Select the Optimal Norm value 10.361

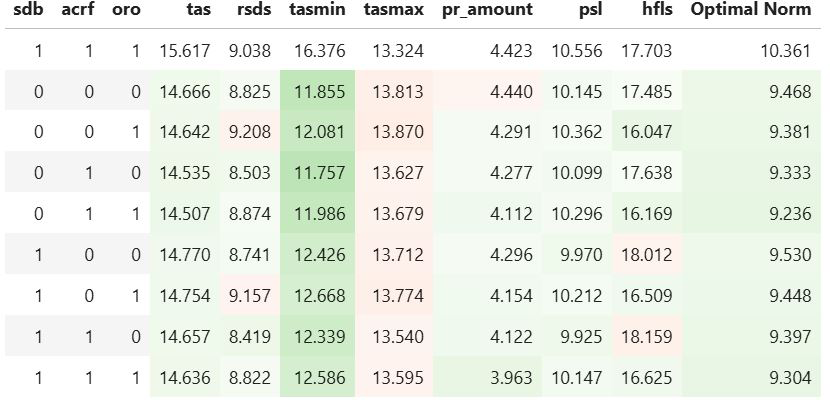tap(785, 51)
